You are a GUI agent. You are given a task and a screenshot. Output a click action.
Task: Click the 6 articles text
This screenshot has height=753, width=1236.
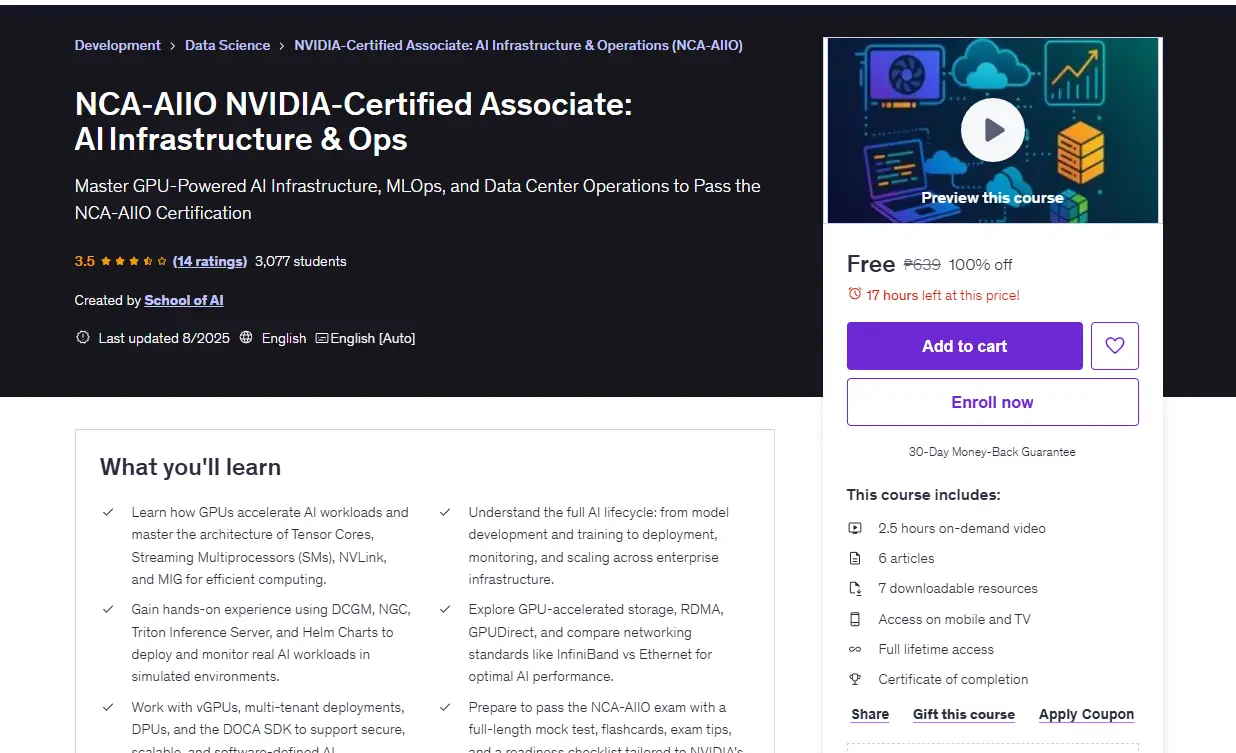coord(906,558)
